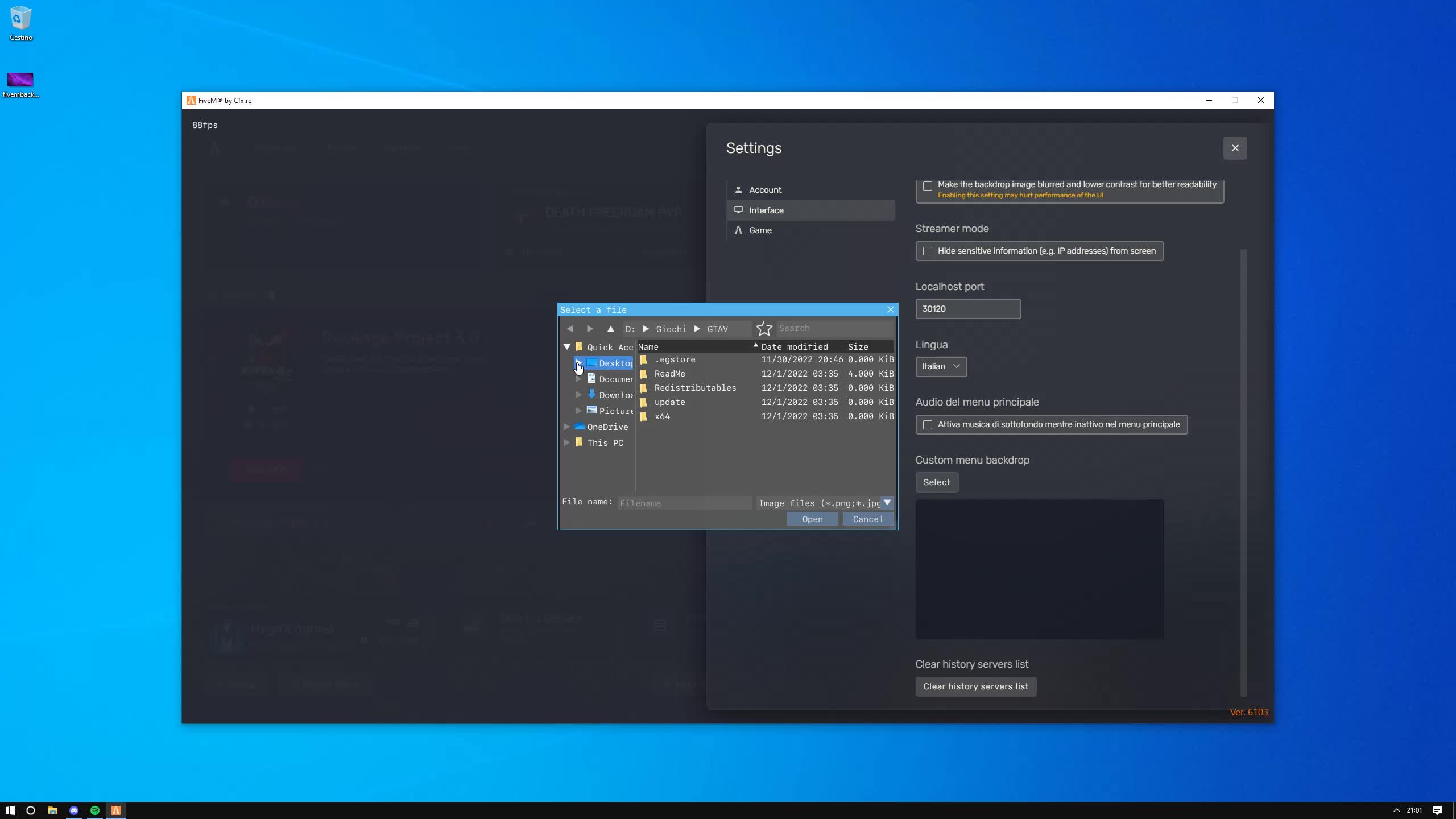
Task: Open Discord from the taskbar
Action: (x=73, y=810)
